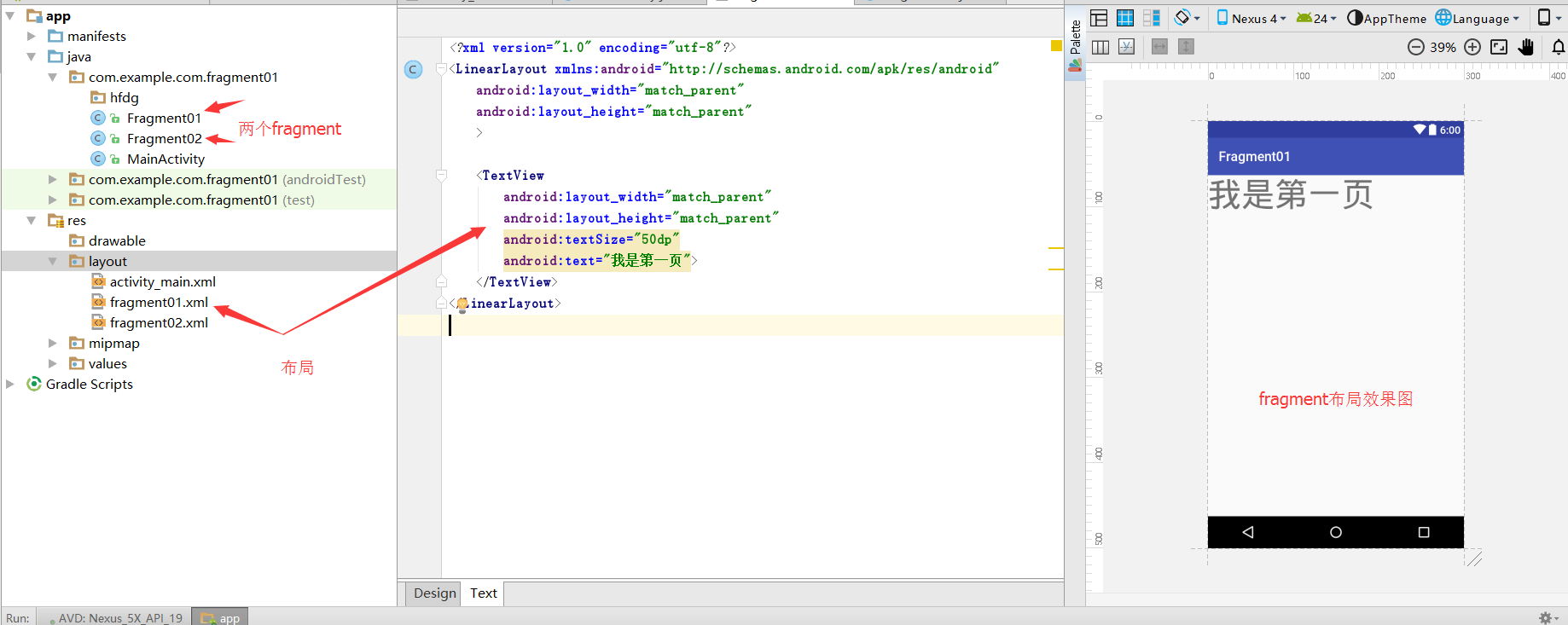Viewport: 1568px width, 625px height.
Task: Click the AppTheme theme selector
Action: point(1386,18)
